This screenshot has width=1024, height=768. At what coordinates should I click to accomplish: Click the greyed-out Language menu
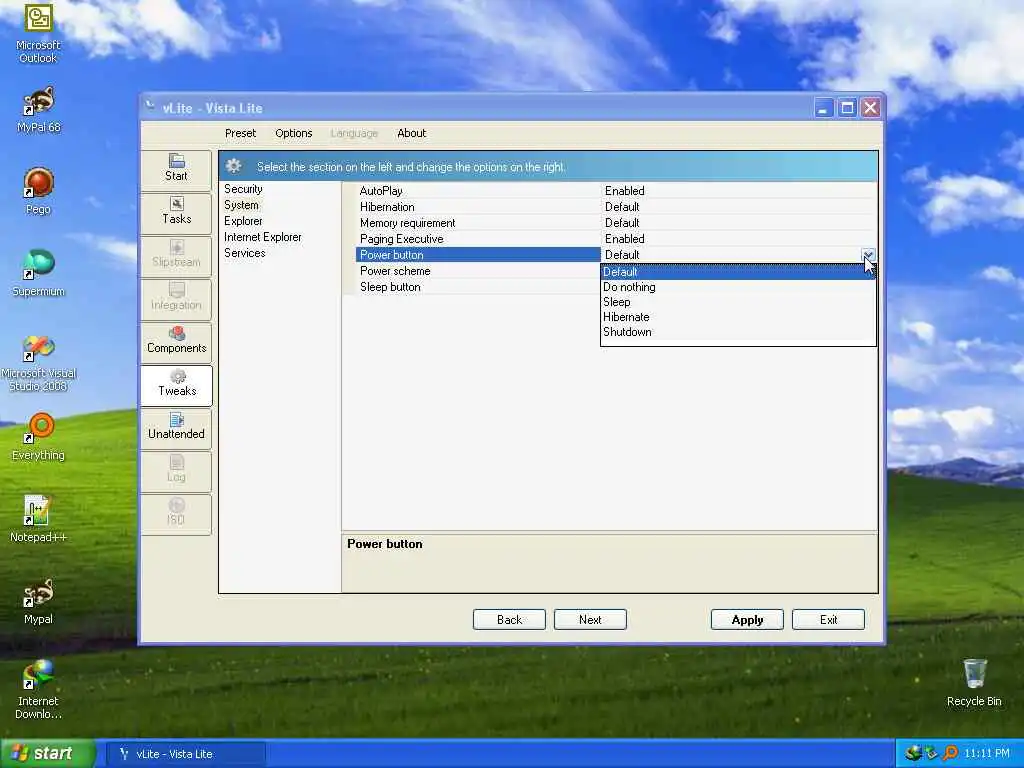point(354,133)
